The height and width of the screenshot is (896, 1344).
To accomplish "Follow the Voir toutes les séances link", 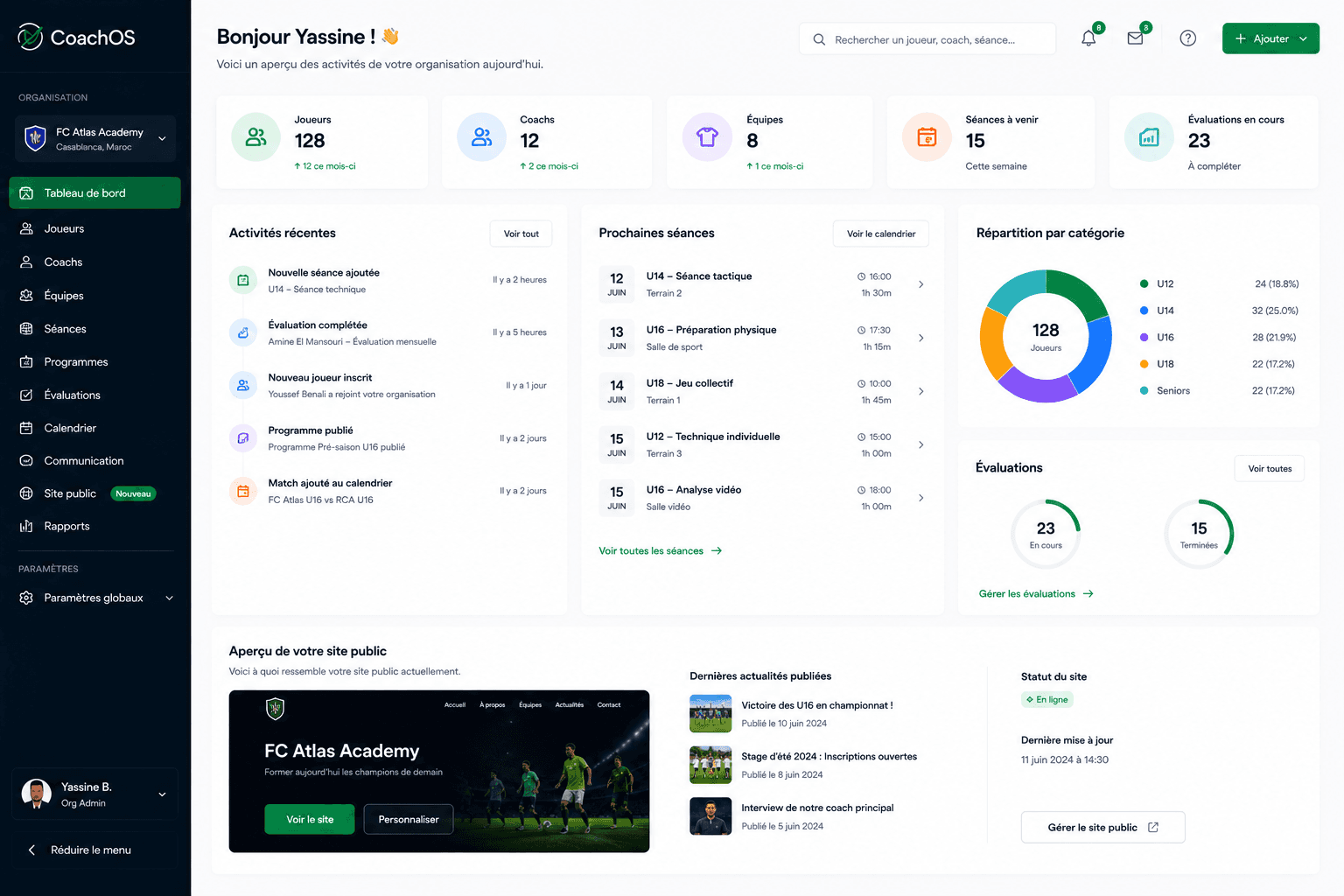I will tap(661, 551).
